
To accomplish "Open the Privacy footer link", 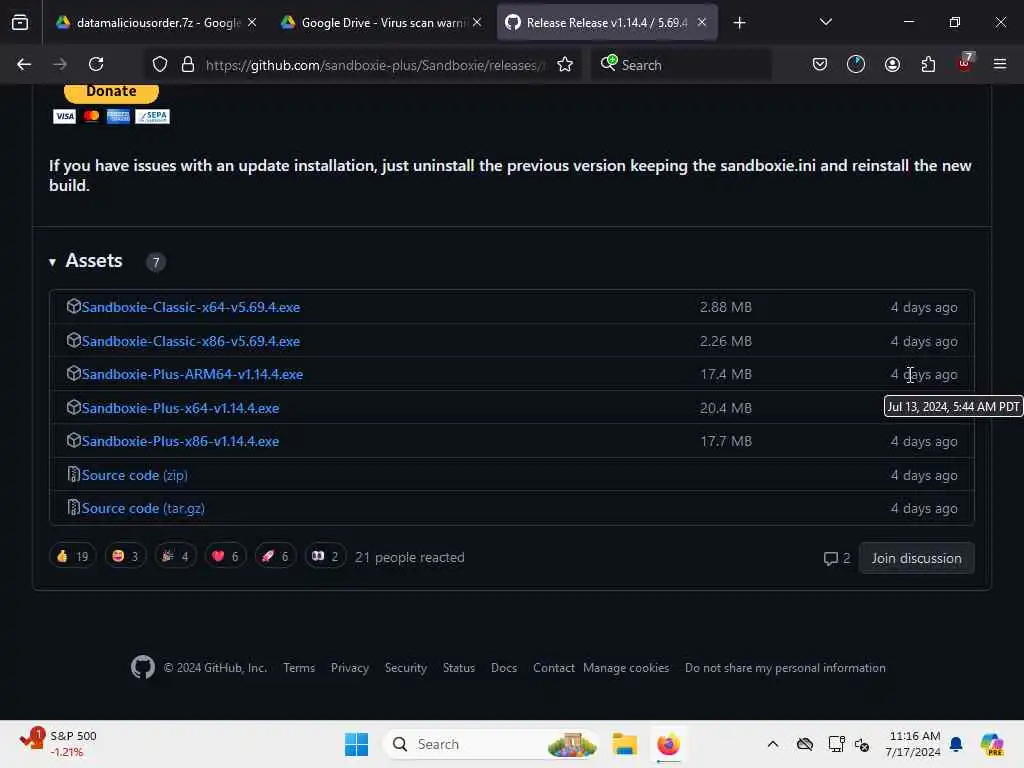I will click(349, 668).
